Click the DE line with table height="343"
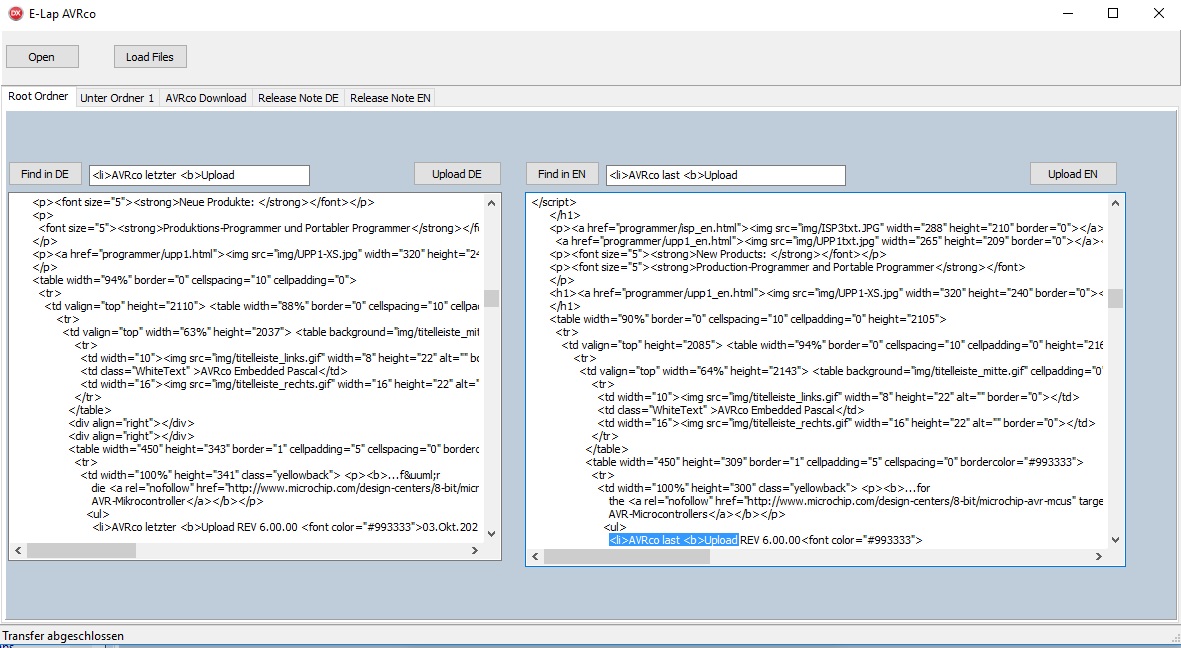Screen dimensions: 1181x648 click(273, 449)
